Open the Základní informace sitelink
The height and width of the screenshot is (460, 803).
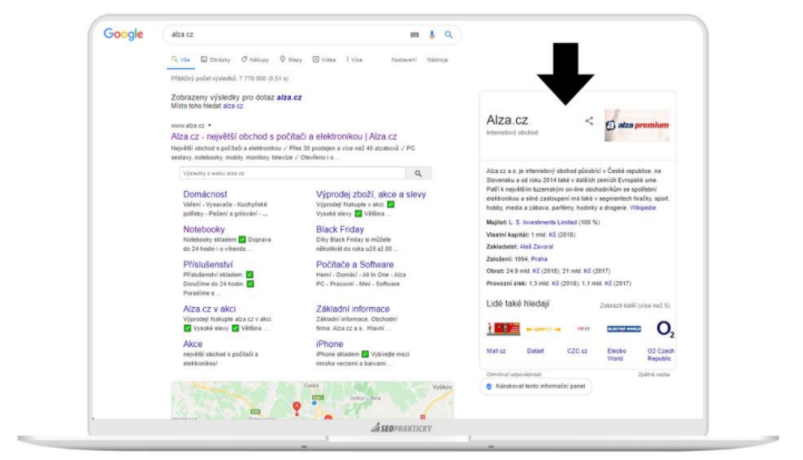click(x=353, y=309)
